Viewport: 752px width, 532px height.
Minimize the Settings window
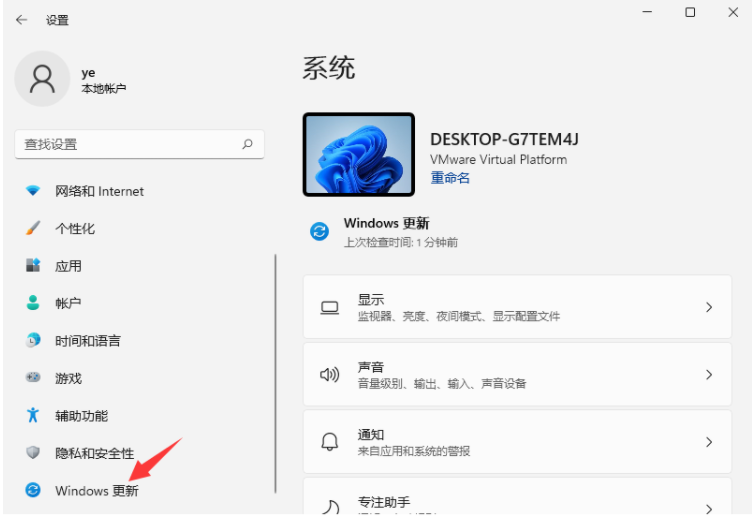pyautogui.click(x=647, y=12)
